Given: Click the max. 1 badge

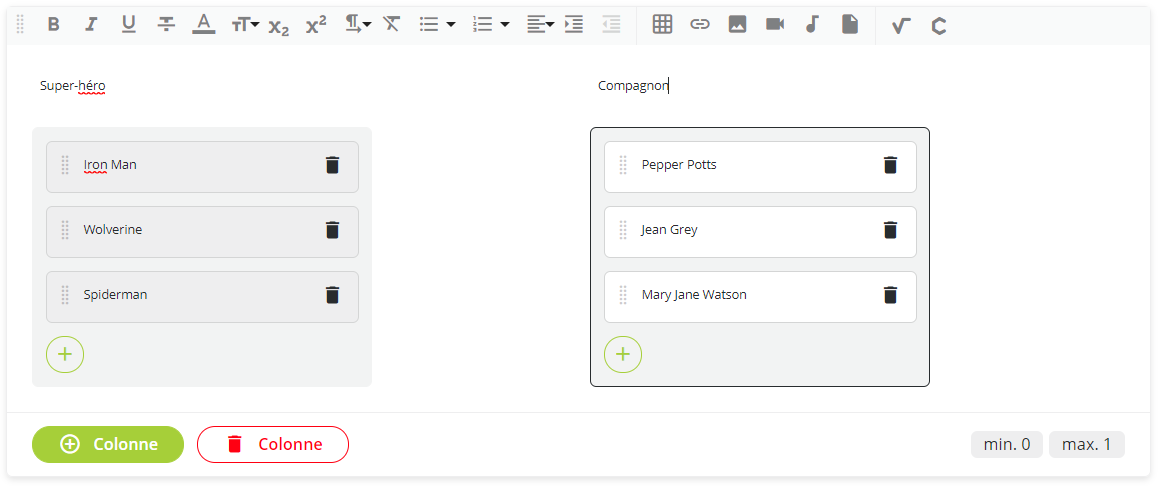Looking at the screenshot, I should [1087, 445].
